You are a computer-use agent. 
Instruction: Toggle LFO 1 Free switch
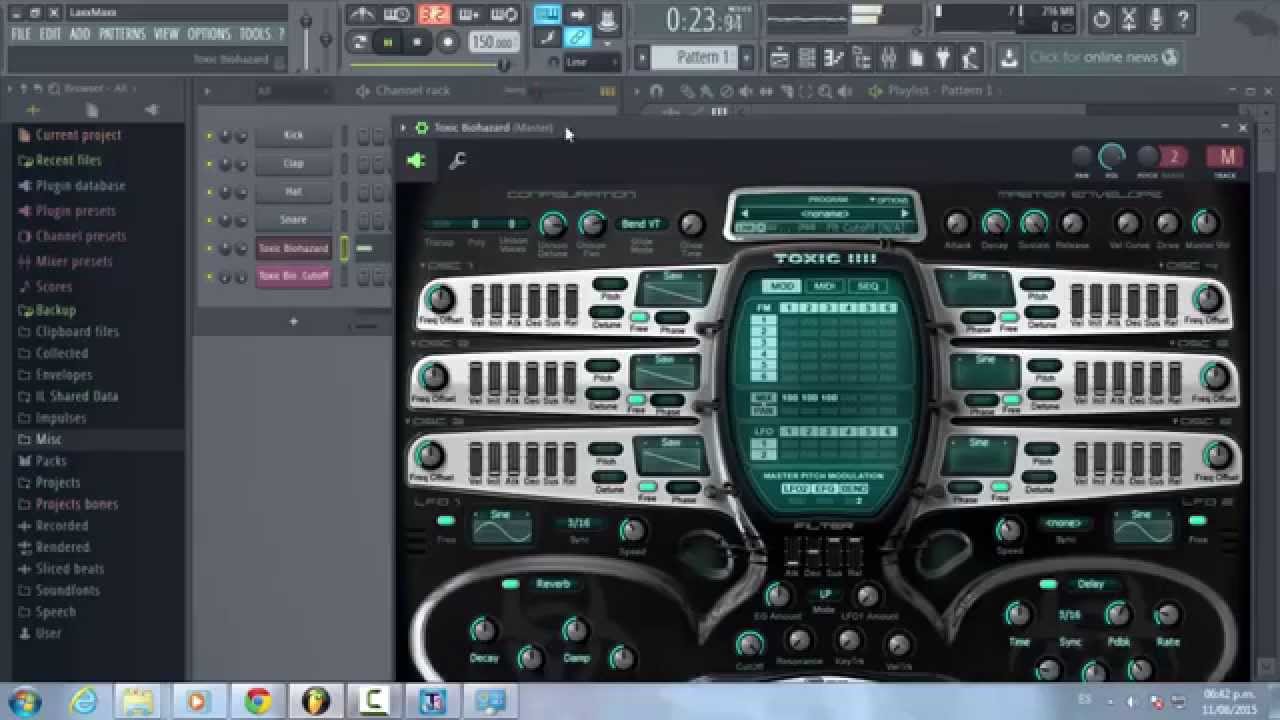click(x=446, y=521)
